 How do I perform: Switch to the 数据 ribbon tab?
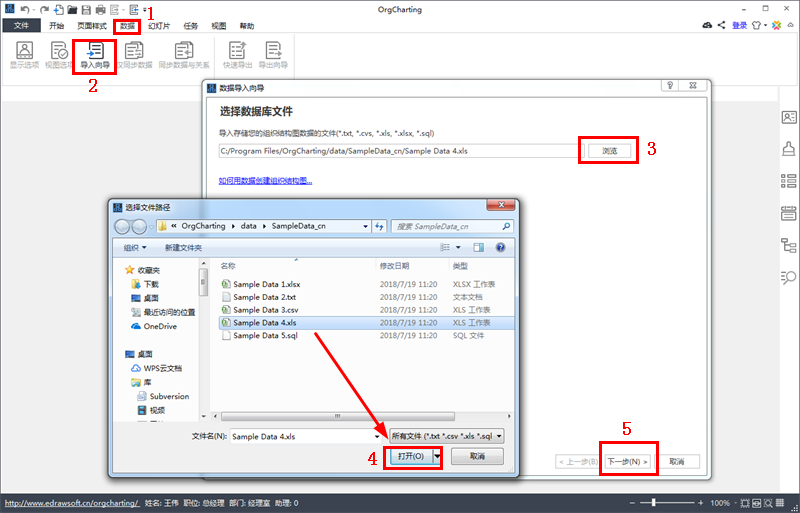(127, 26)
